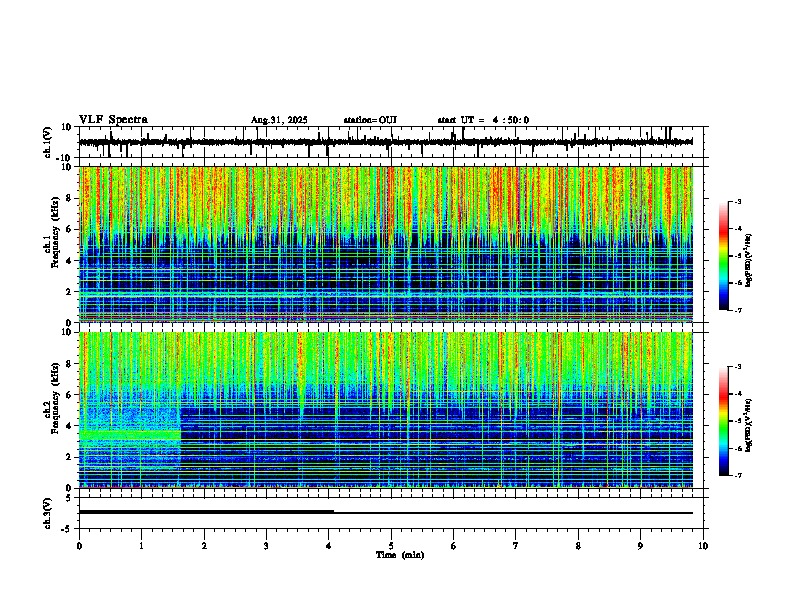The width and height of the screenshot is (792, 612).
Task: Click the "2" tick on the Time axis
Action: (204, 546)
